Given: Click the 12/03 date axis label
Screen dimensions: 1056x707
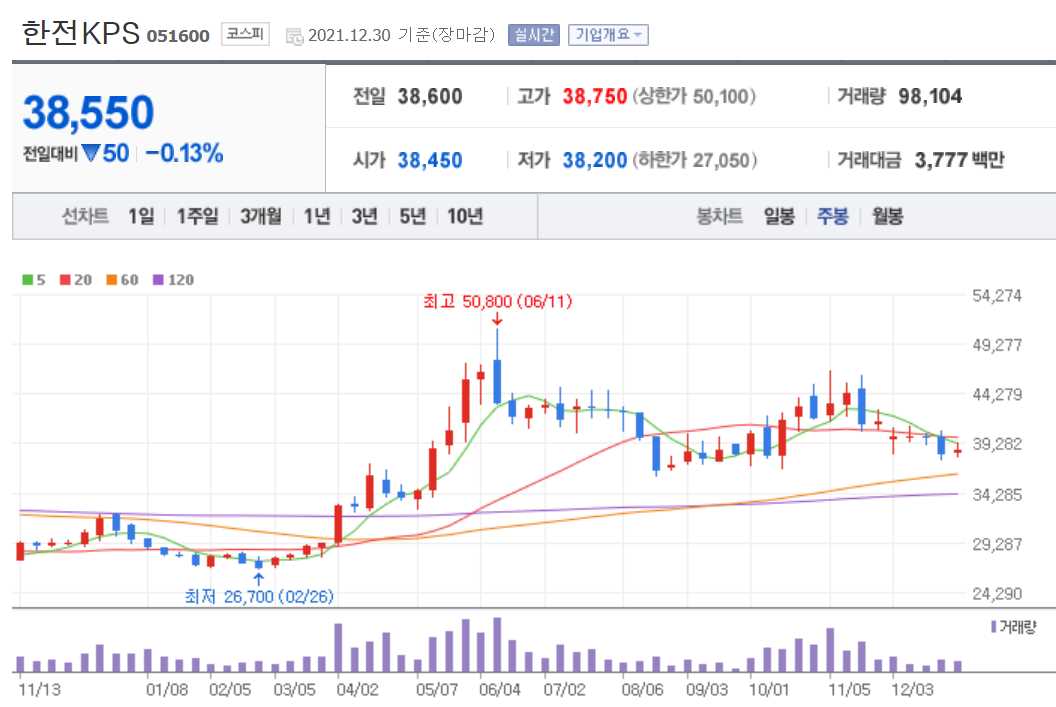Looking at the screenshot, I should (913, 690).
